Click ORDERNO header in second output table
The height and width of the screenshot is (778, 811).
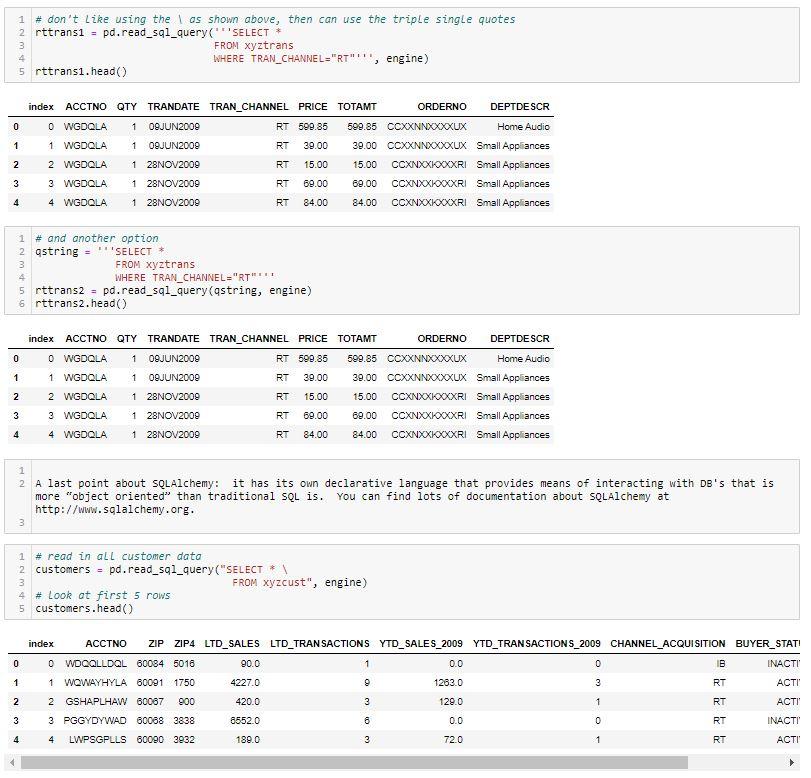pos(442,339)
